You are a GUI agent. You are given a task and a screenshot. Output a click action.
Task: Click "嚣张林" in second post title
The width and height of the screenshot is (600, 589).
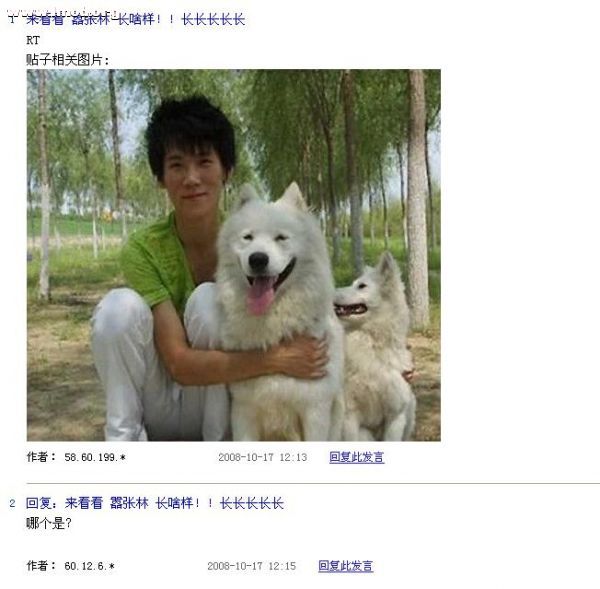click(x=129, y=503)
